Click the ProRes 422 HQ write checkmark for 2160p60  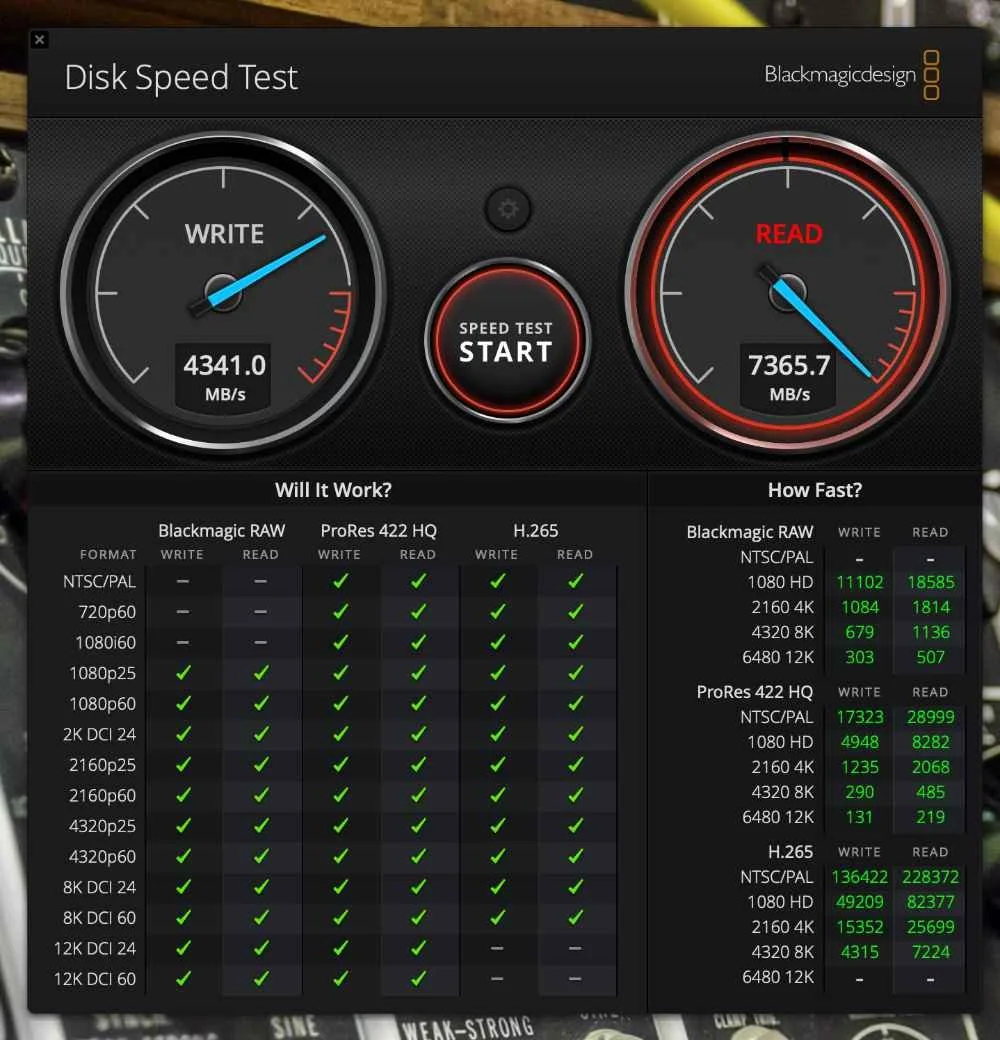pos(340,795)
